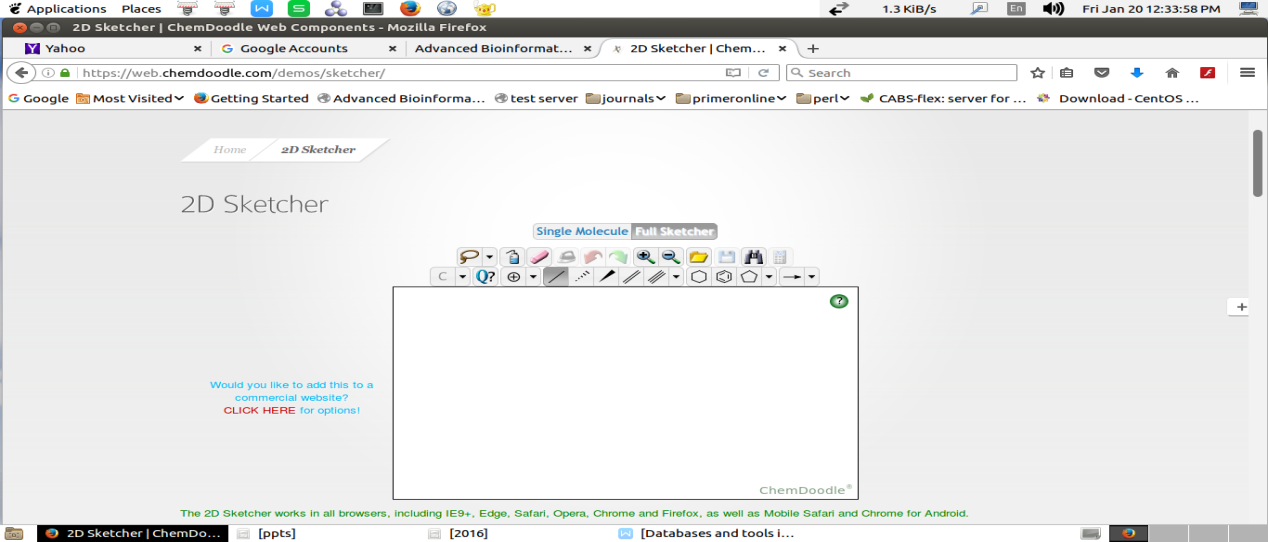Select the reaction Arrow tool
The height and width of the screenshot is (542, 1268).
(792, 277)
